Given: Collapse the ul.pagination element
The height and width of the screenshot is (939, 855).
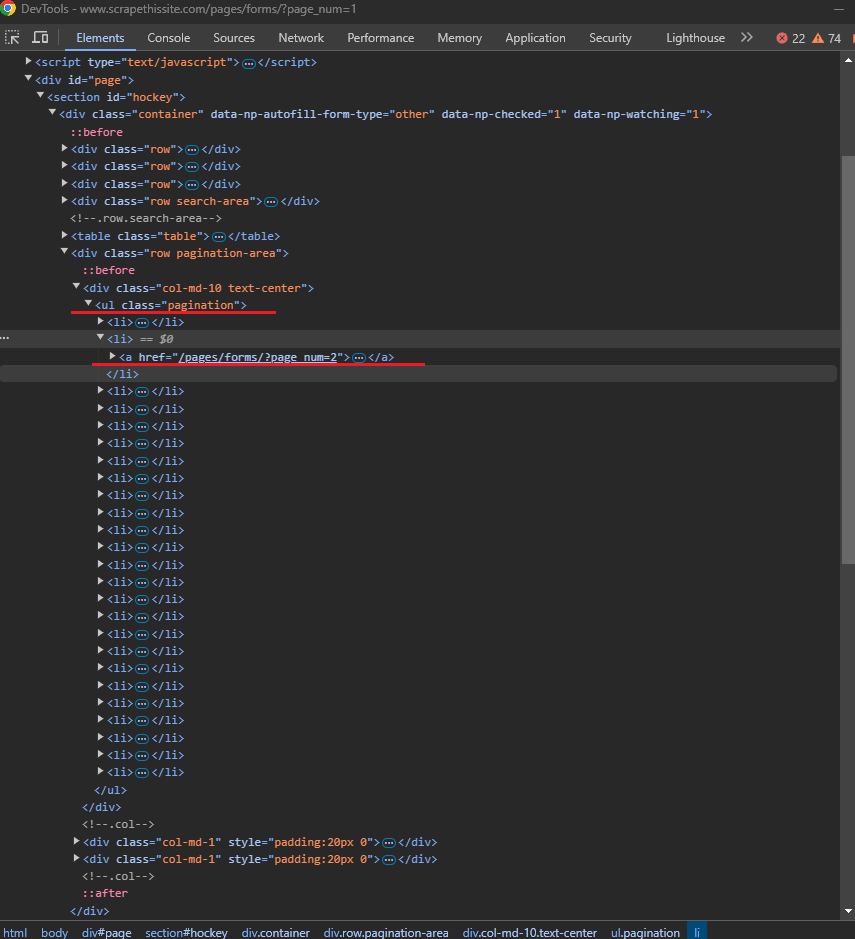Looking at the screenshot, I should click(89, 304).
